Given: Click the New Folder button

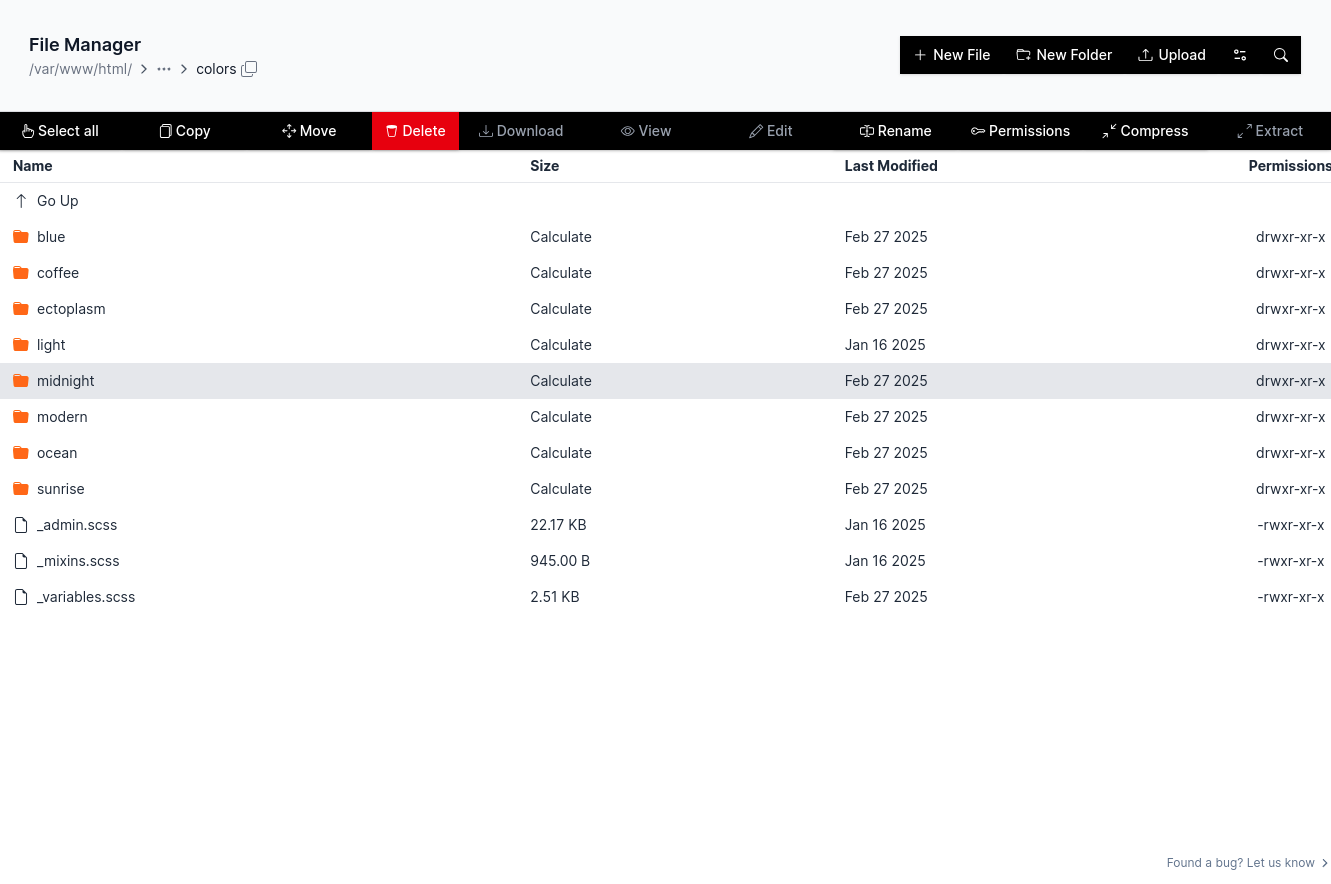Looking at the screenshot, I should (x=1064, y=55).
